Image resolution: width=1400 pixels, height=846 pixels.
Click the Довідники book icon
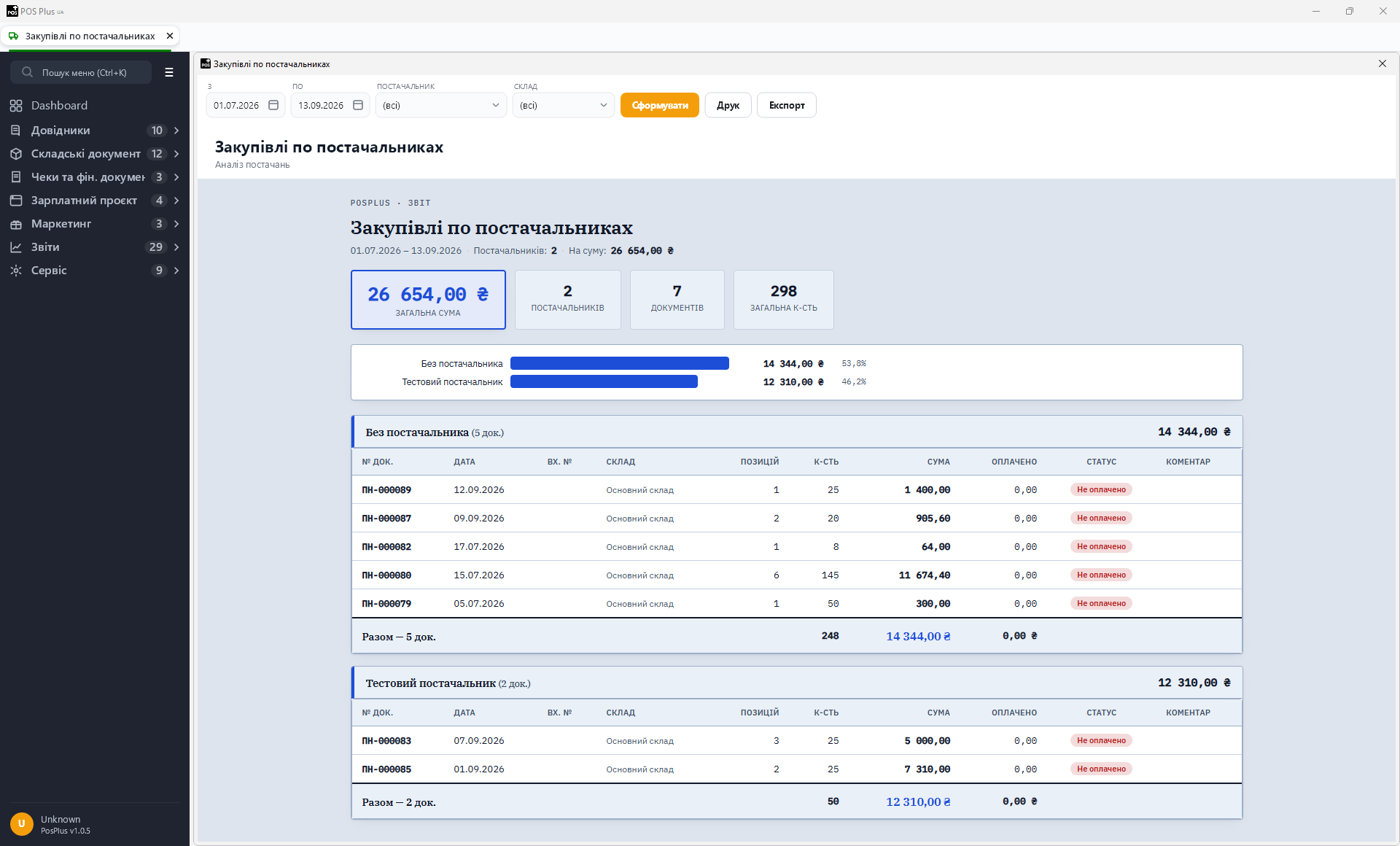coord(16,131)
